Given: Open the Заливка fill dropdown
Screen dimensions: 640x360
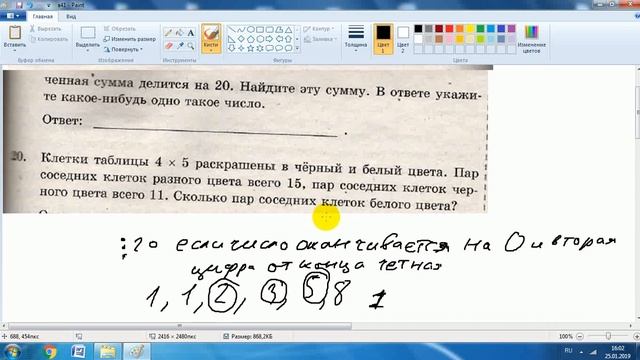Looking at the screenshot, I should point(320,39).
